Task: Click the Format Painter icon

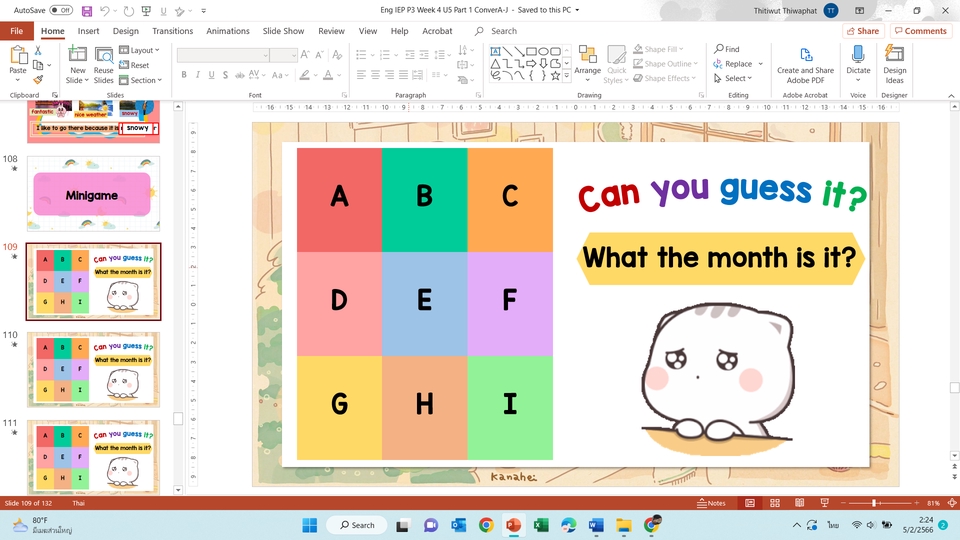Action: point(38,80)
